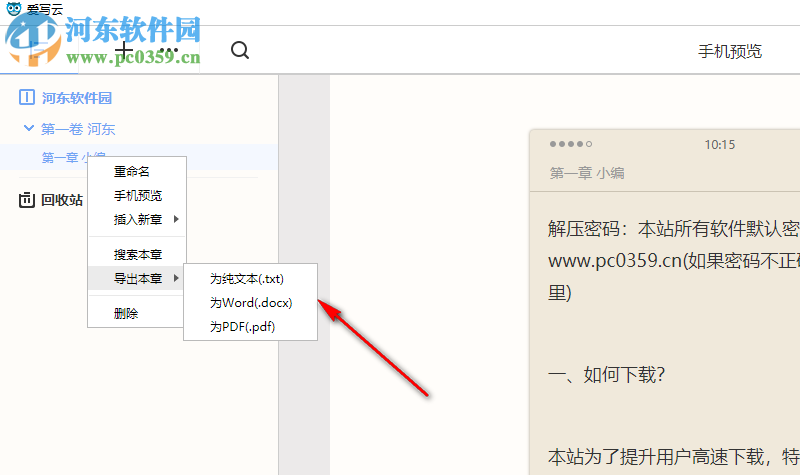Image resolution: width=800 pixels, height=475 pixels.
Task: Collapse the 第一卷 河东 volume chevron
Action: [29, 128]
